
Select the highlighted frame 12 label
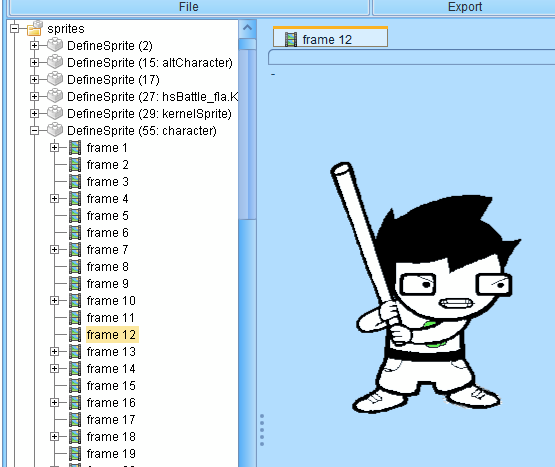point(112,335)
